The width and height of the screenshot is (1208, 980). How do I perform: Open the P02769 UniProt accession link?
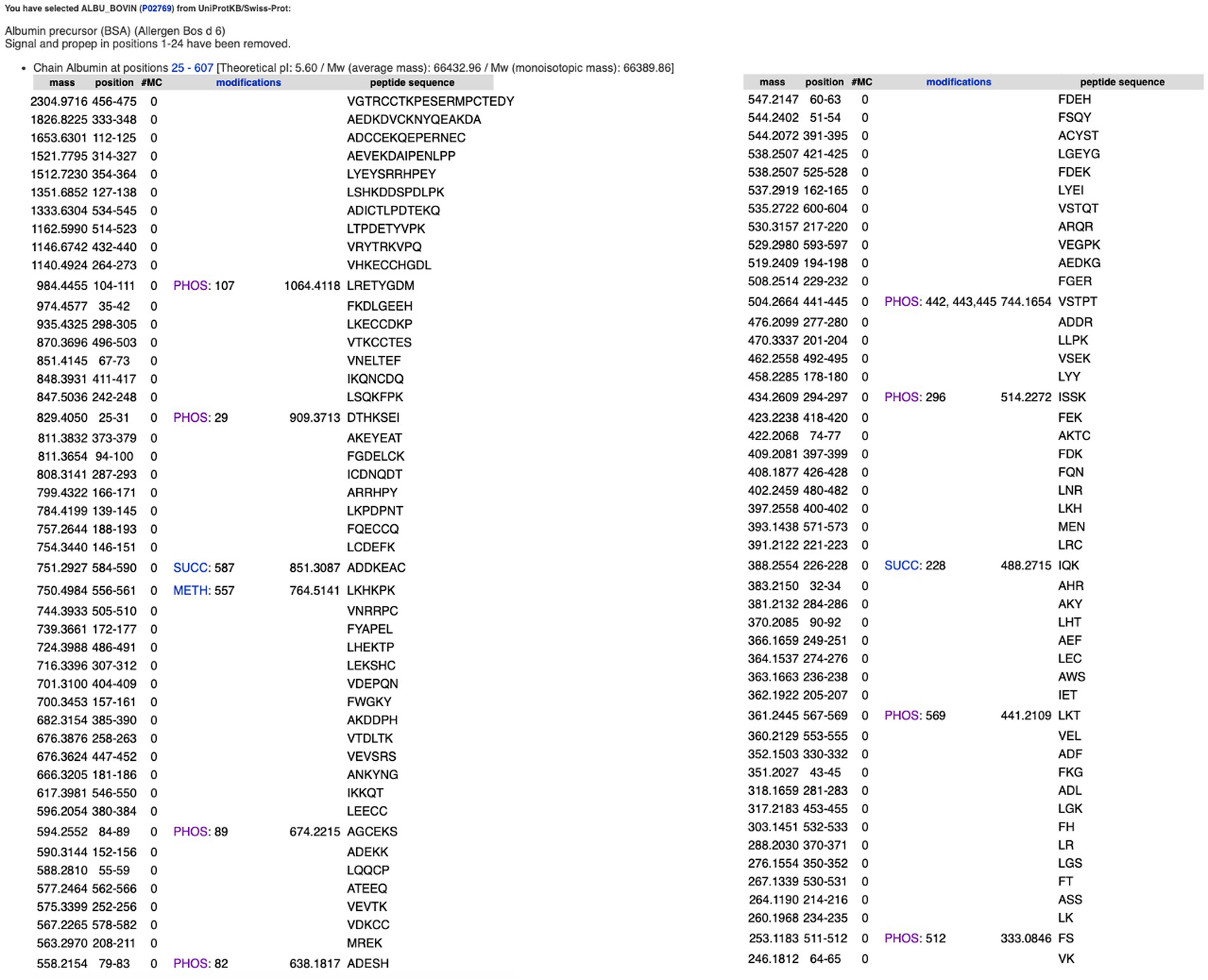pyautogui.click(x=156, y=9)
